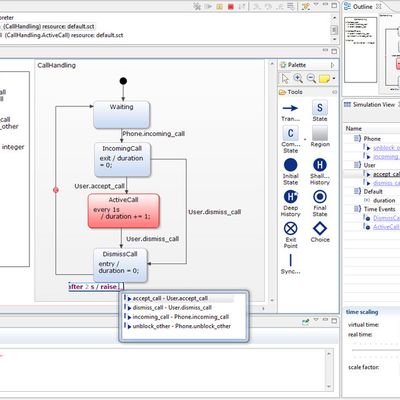400x400 pixels.
Task: Click the yellow Suspend button in debug toolbar
Action: click(219, 6)
